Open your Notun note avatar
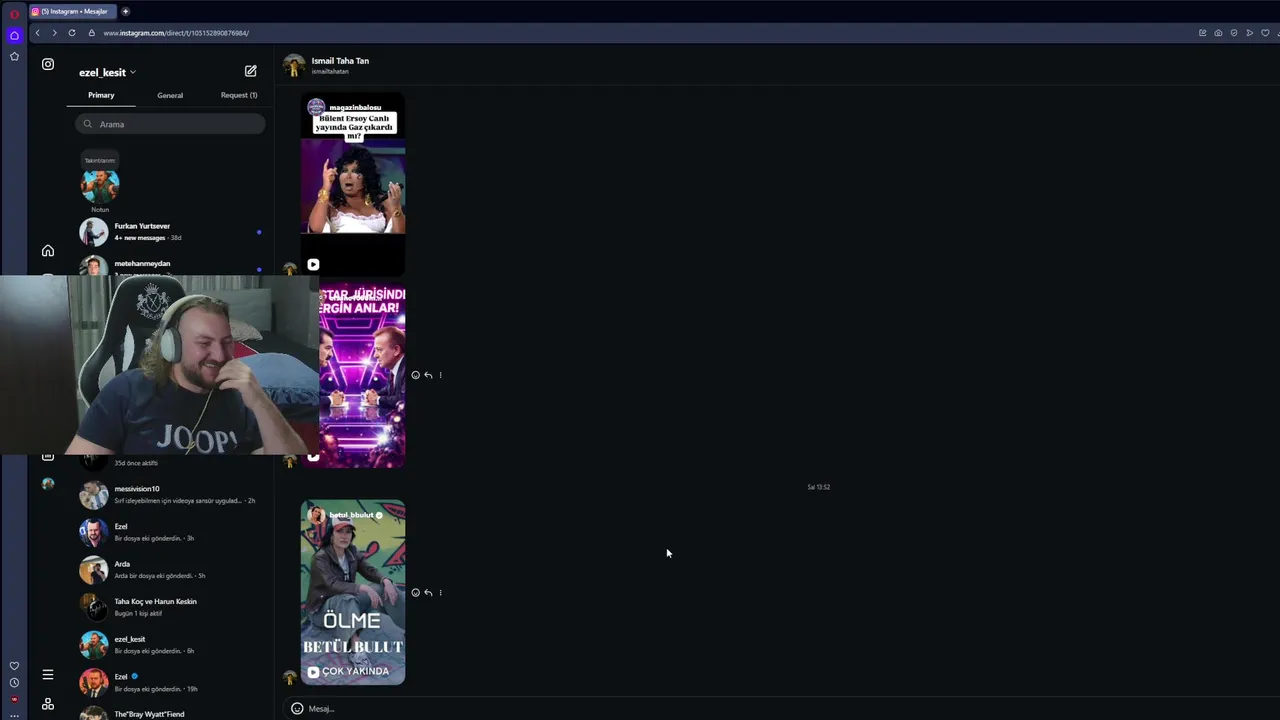This screenshot has width=1280, height=720. tap(100, 186)
